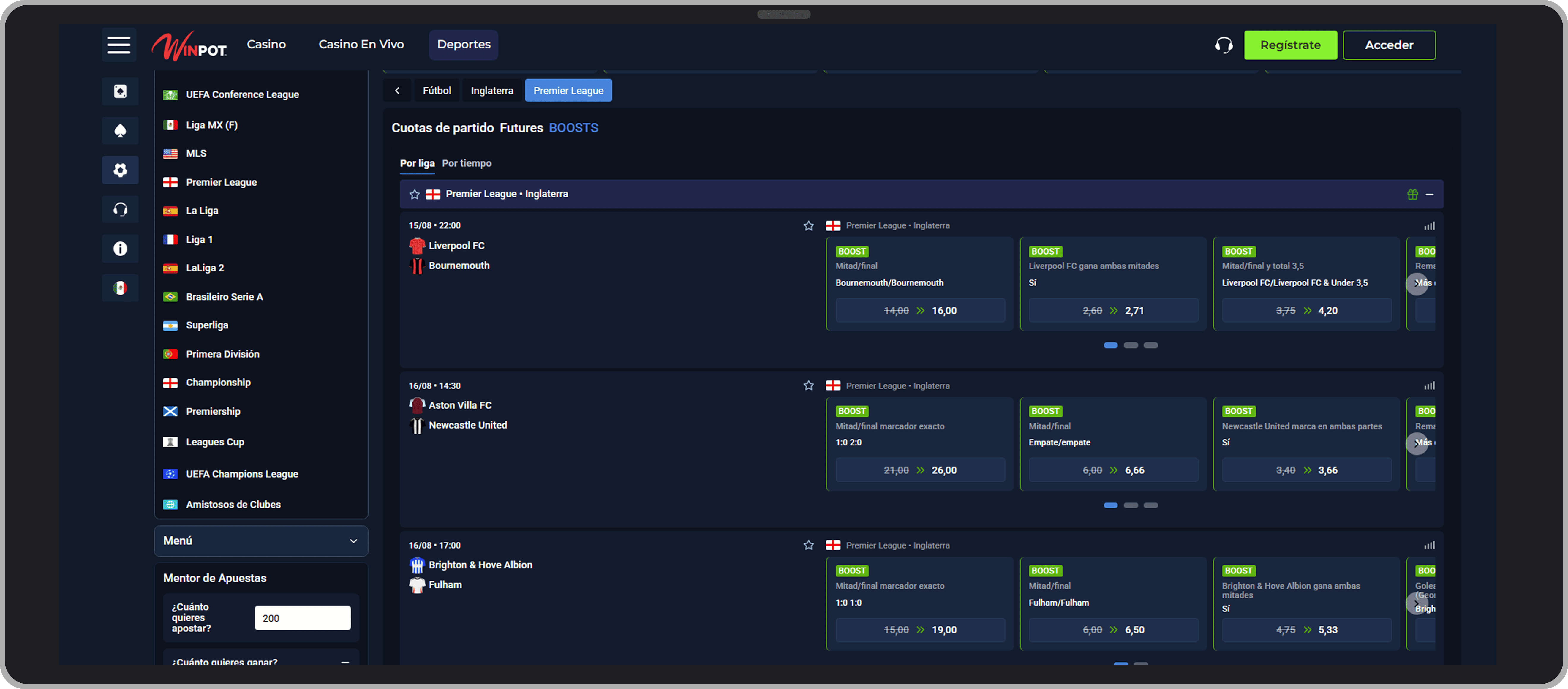Click the Winpot logo

coord(189,46)
